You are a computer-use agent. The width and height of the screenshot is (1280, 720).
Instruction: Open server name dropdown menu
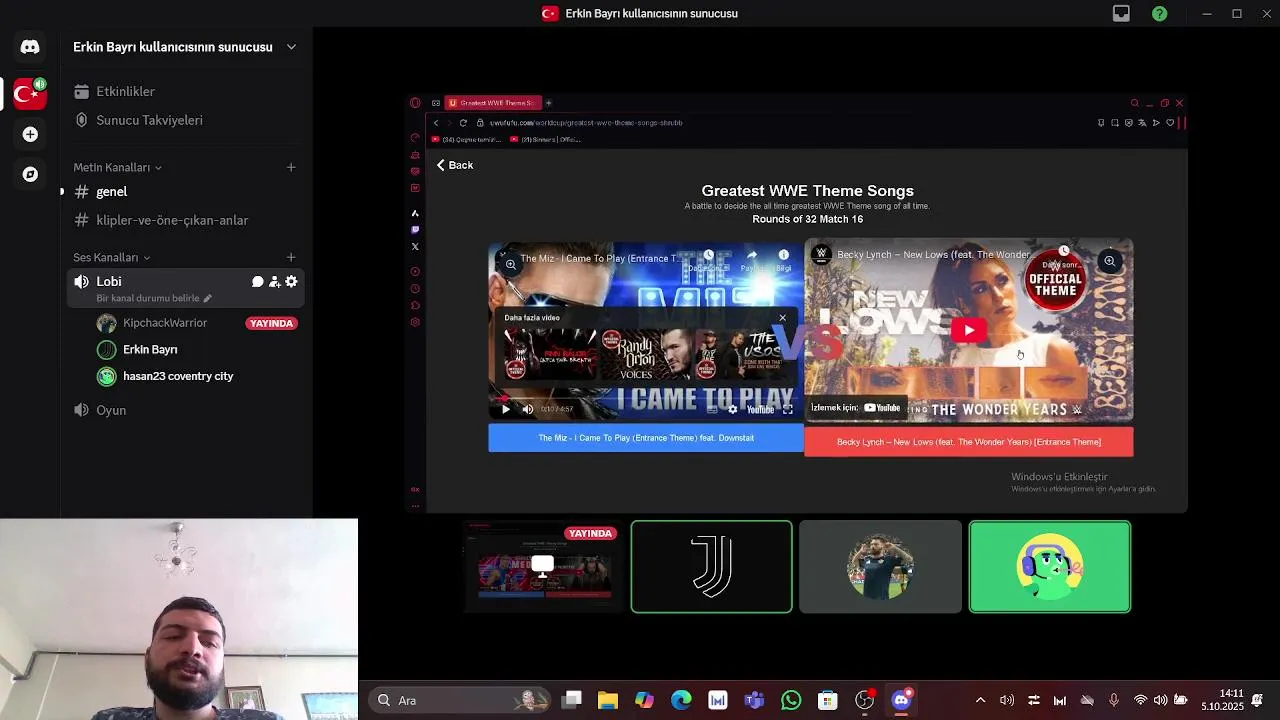pos(291,47)
